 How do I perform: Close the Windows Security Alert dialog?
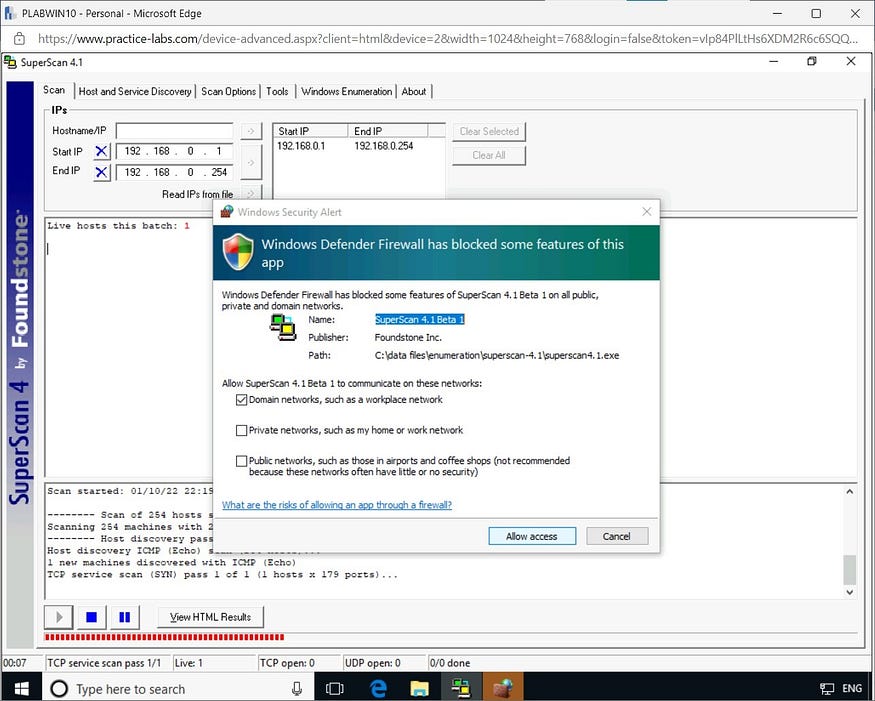[647, 212]
